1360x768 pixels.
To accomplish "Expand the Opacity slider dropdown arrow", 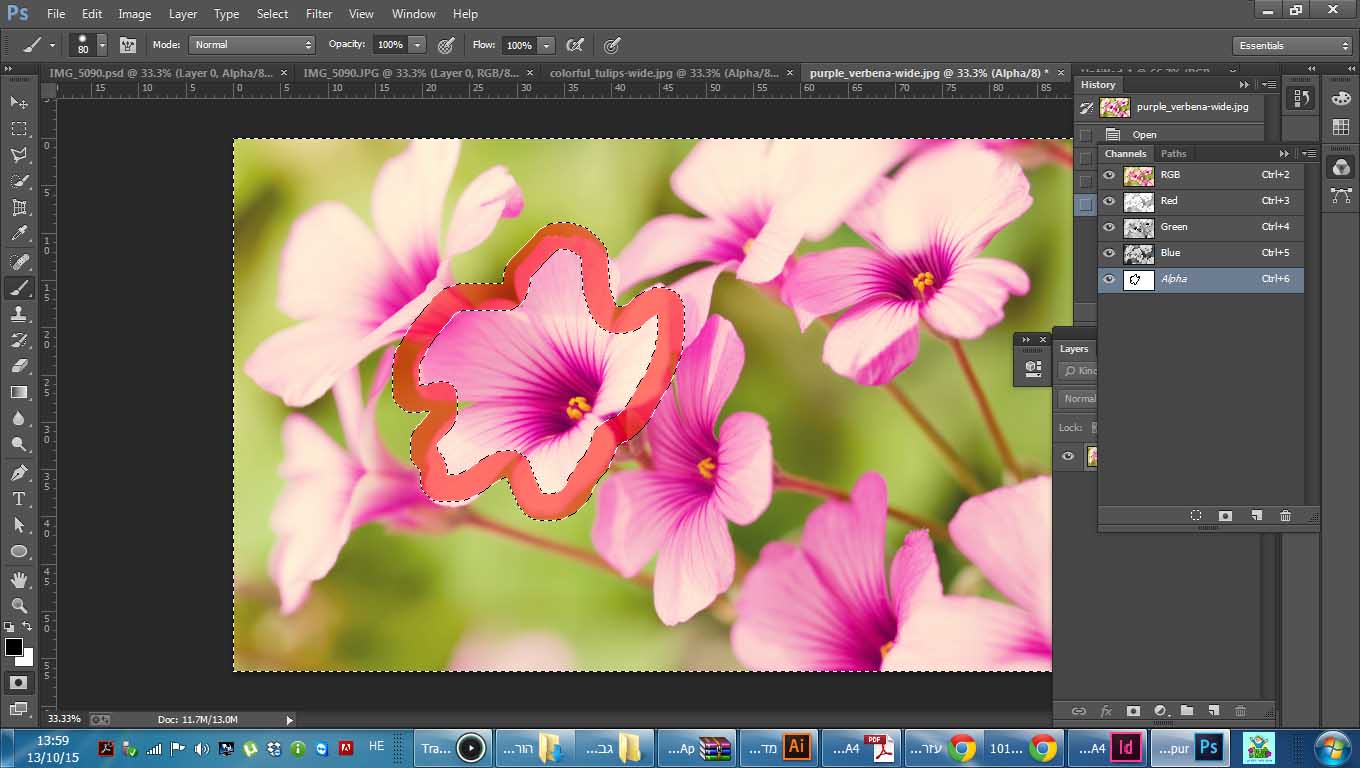I will tap(417, 45).
